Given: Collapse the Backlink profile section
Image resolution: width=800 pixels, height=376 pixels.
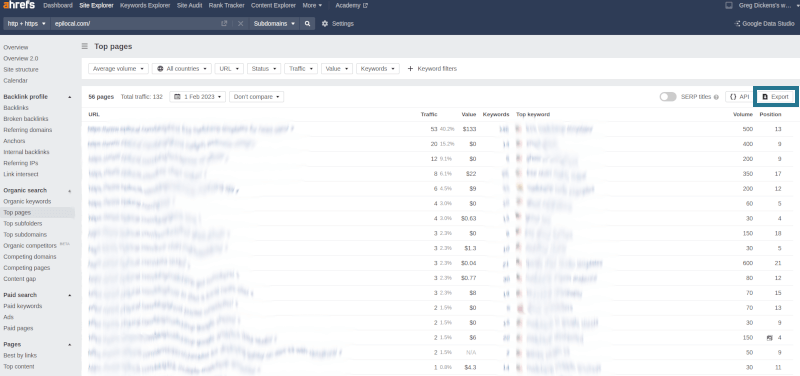Looking at the screenshot, I should 70,97.
